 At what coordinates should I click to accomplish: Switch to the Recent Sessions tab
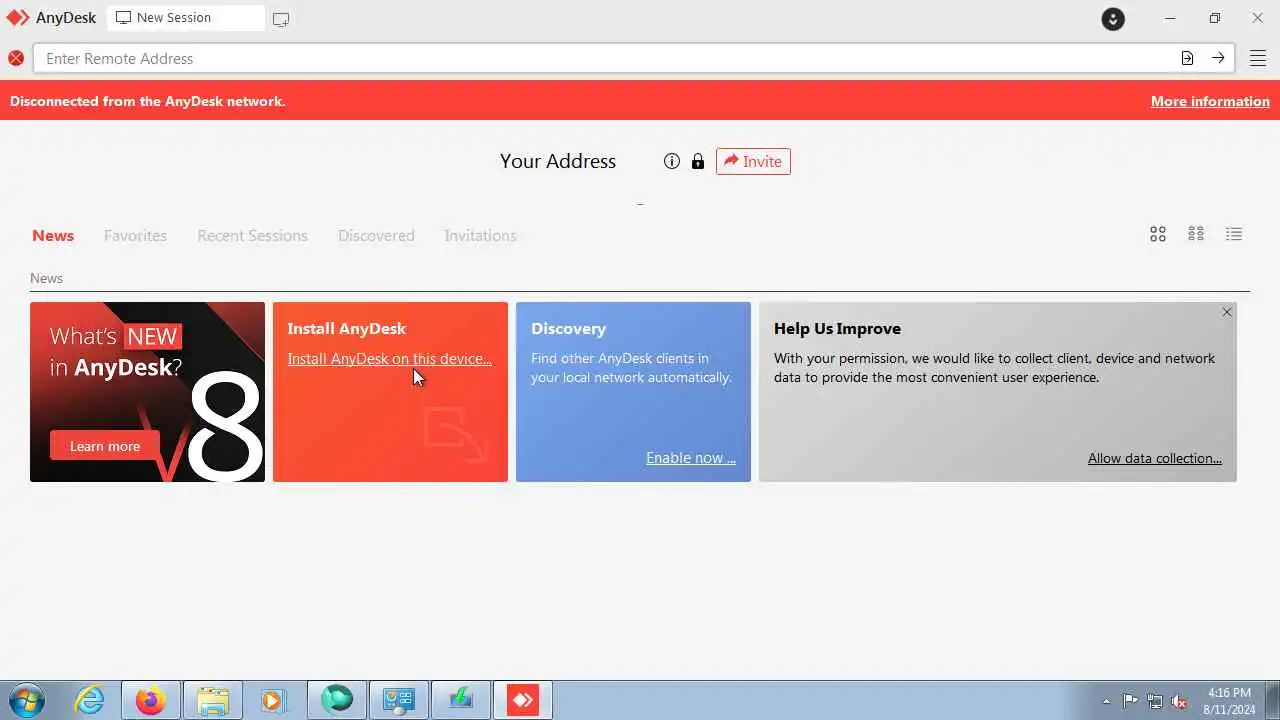pos(252,236)
